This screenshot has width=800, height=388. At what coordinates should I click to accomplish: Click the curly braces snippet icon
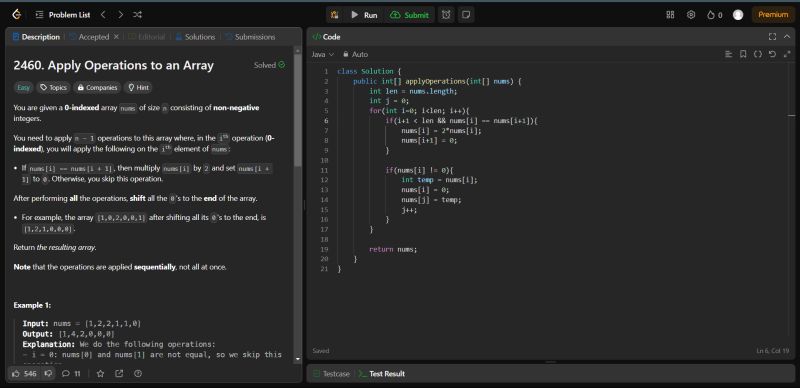pyautogui.click(x=758, y=54)
